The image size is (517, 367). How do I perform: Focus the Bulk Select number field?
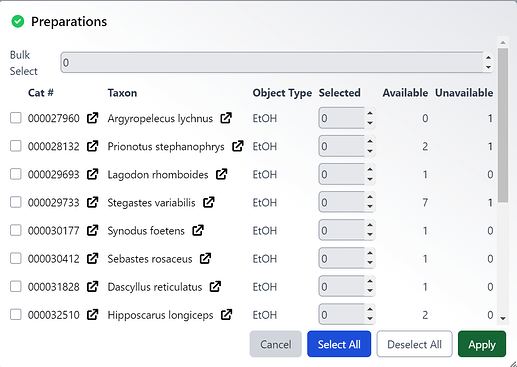click(277, 62)
